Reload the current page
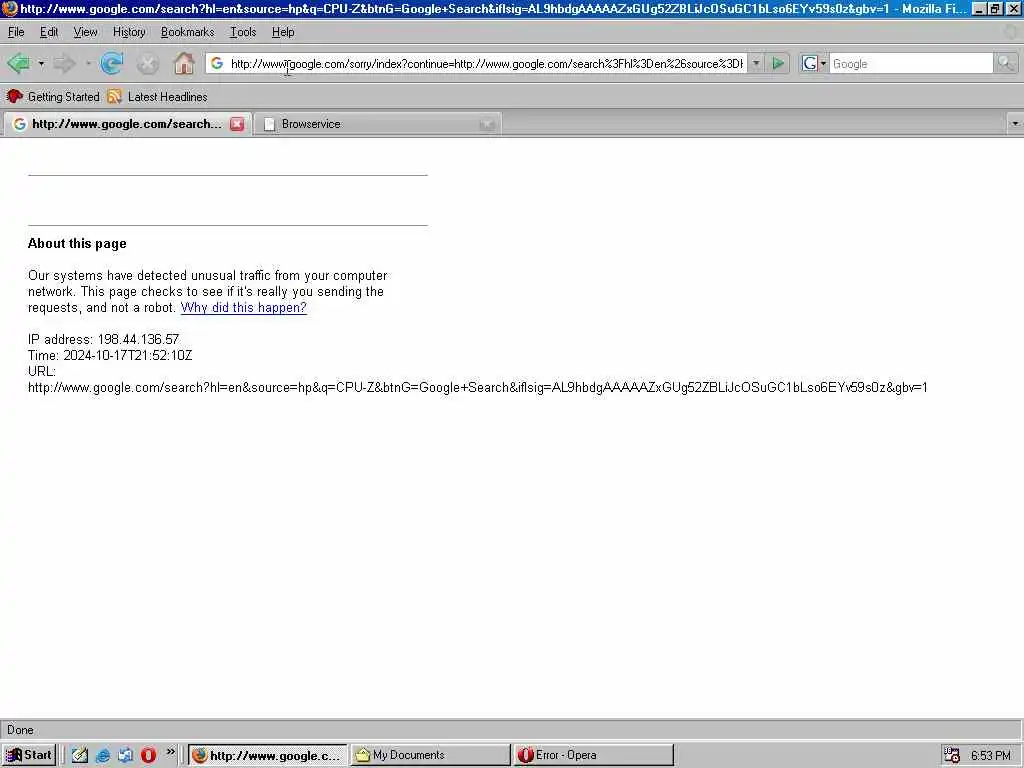 click(112, 63)
